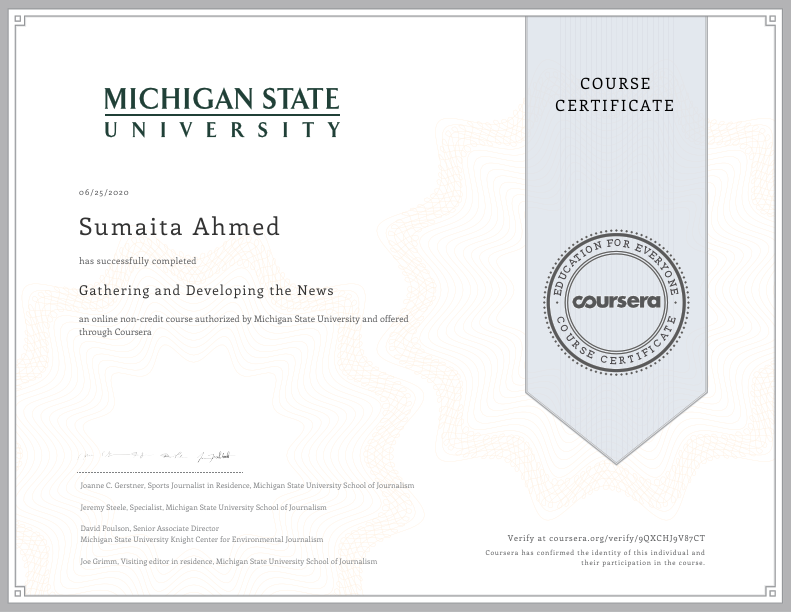Click the Jeremy Steele, Specialist line
This screenshot has width=792, height=612.
203,507
